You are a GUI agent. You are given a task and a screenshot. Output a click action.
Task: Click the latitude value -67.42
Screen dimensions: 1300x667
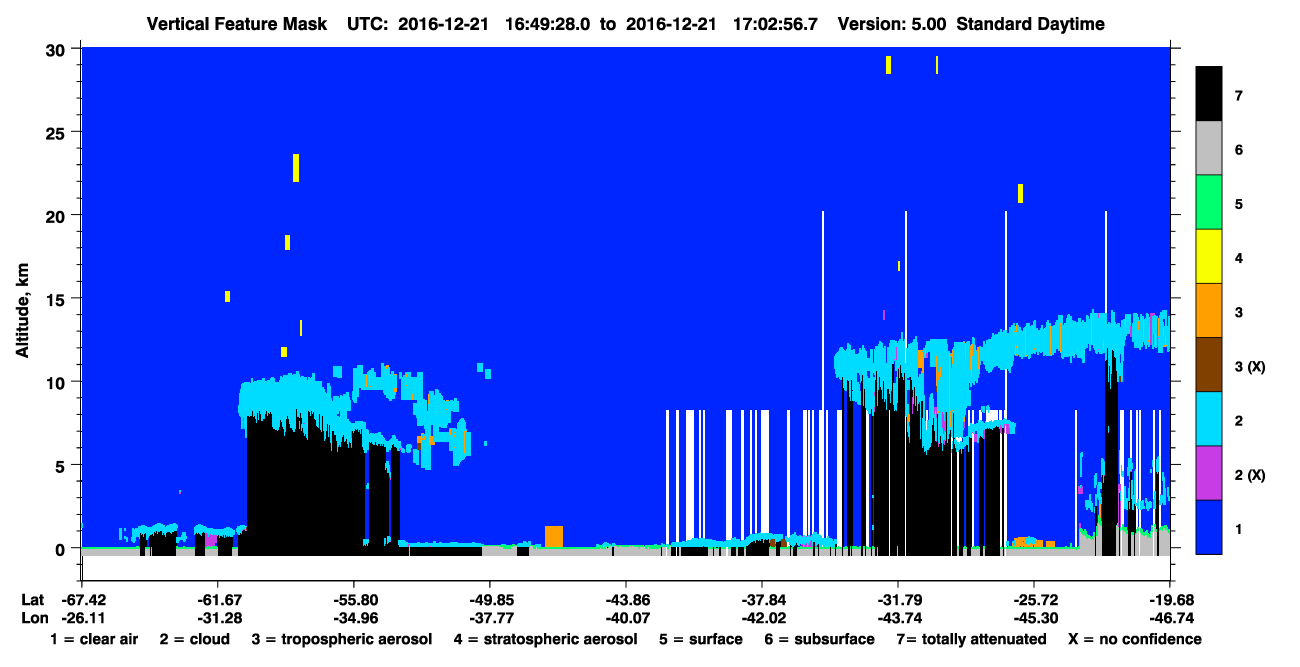[x=82, y=600]
